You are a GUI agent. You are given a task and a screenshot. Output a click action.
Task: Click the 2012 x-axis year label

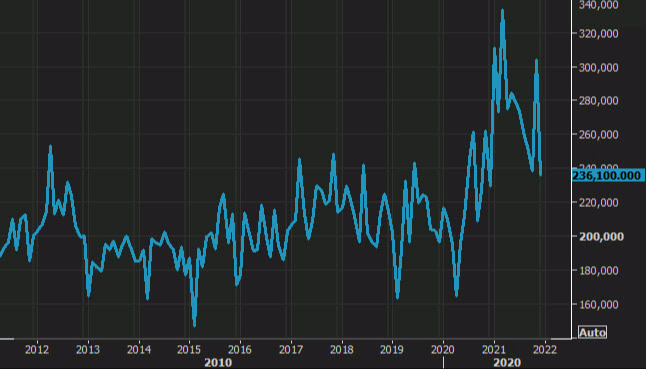[37, 350]
